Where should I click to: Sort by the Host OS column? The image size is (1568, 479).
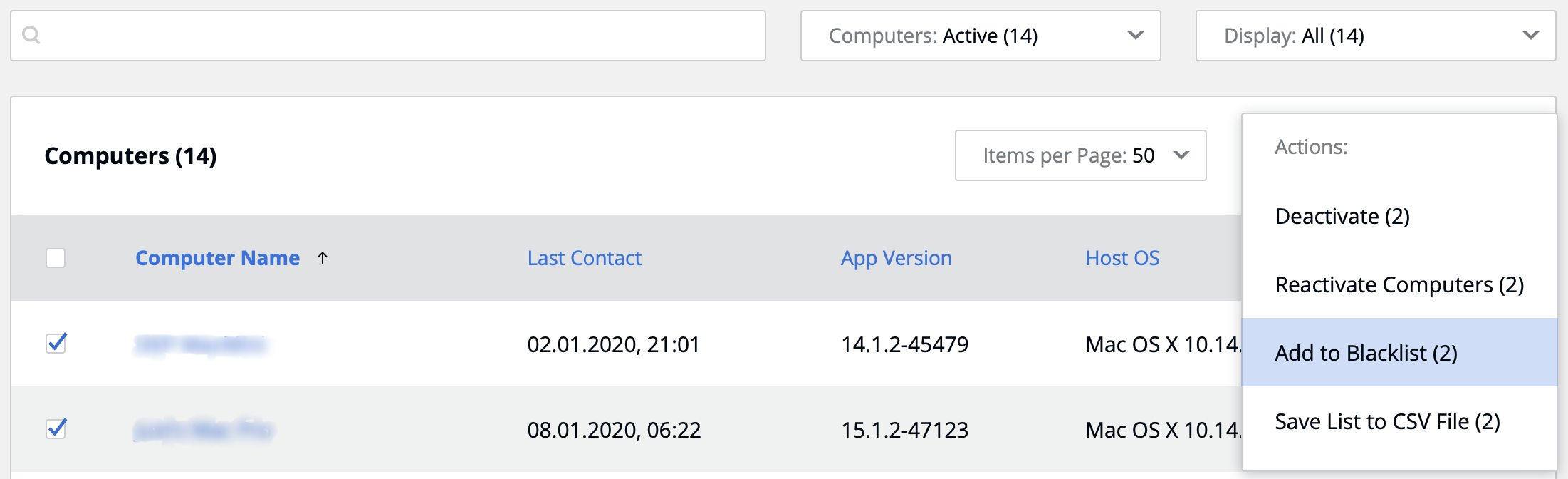click(x=1122, y=258)
